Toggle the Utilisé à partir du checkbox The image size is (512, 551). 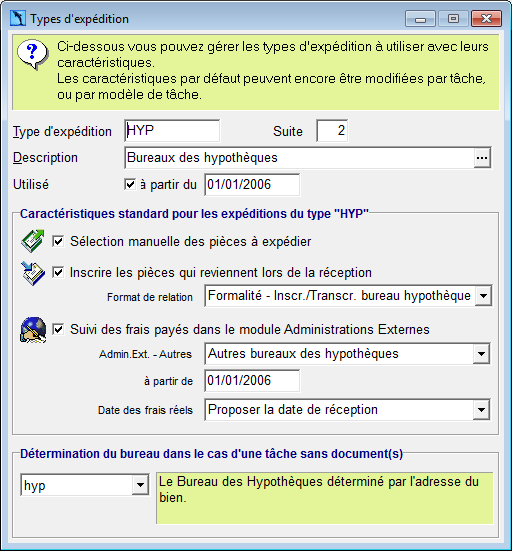130,184
